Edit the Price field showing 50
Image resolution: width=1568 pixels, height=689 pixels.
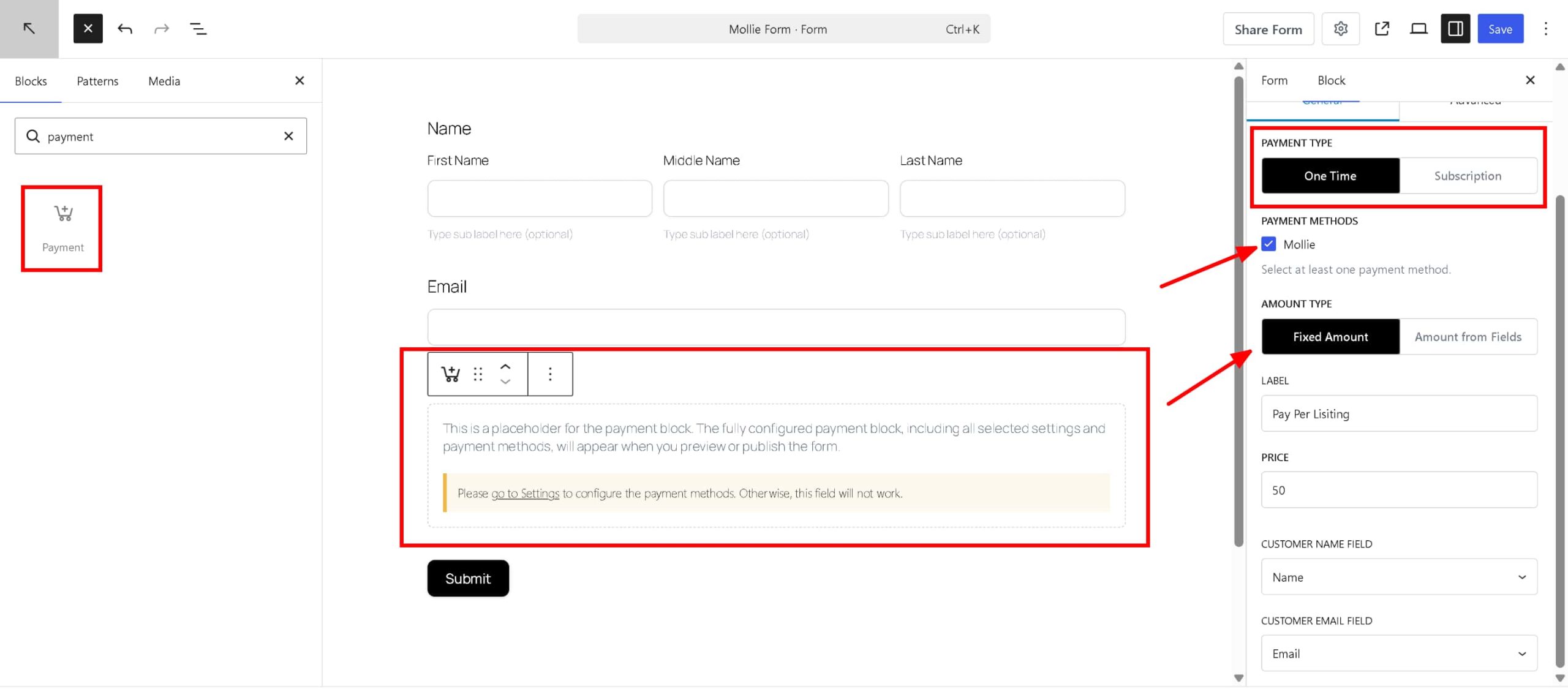(x=1399, y=490)
